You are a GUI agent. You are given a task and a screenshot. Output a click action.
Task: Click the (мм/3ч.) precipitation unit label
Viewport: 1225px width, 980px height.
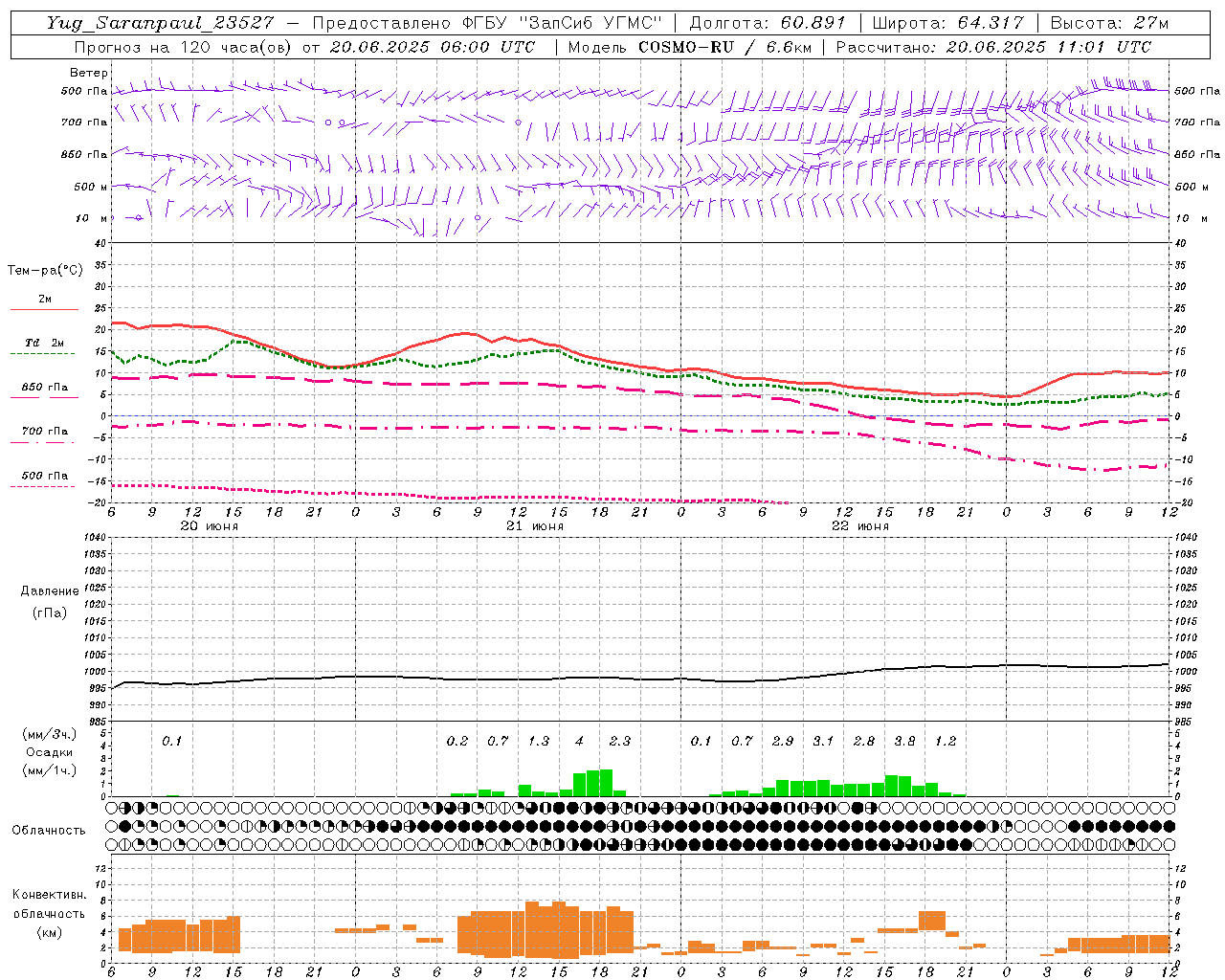click(x=48, y=734)
